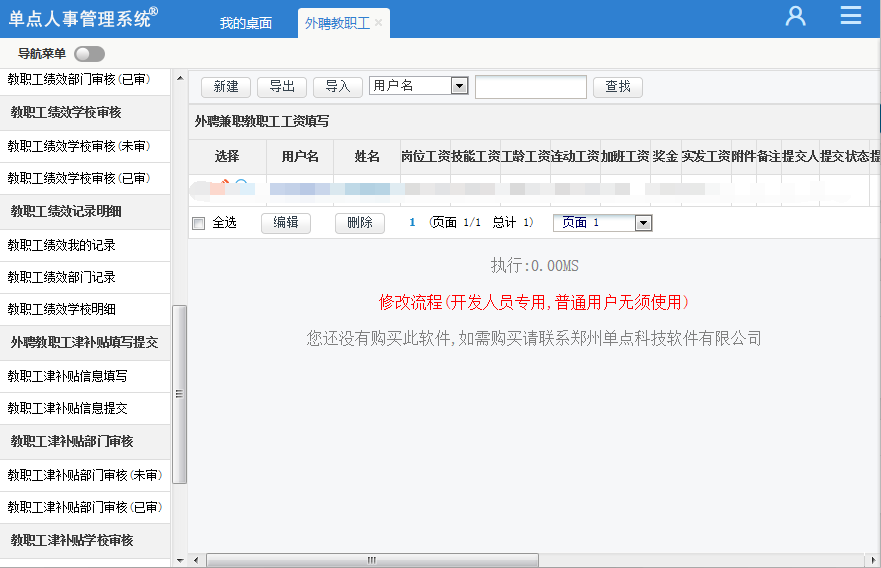The image size is (881, 568).
Task: Click the 用户名 column header
Action: pyautogui.click(x=300, y=157)
